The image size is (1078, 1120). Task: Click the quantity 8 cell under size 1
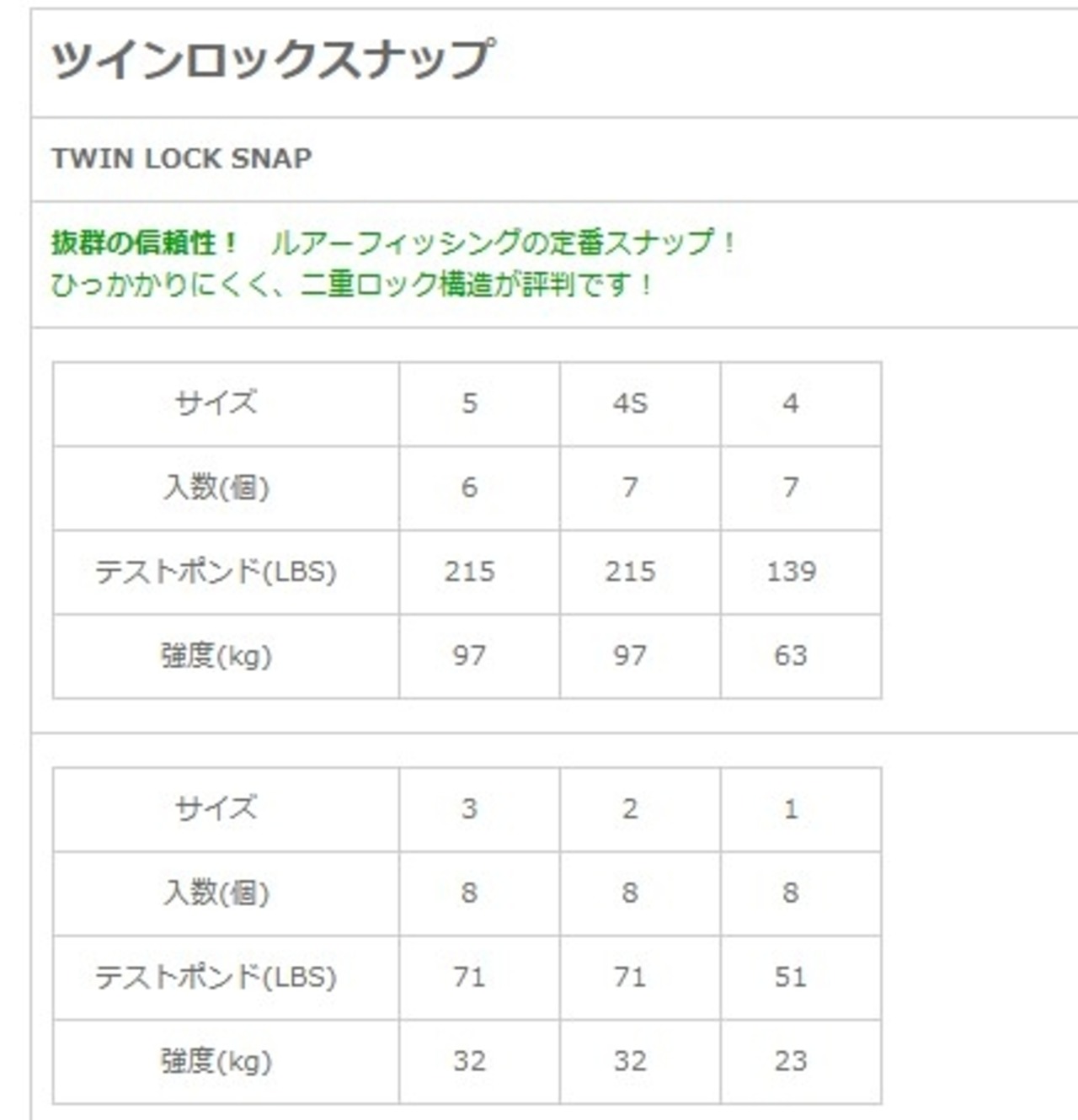[791, 893]
